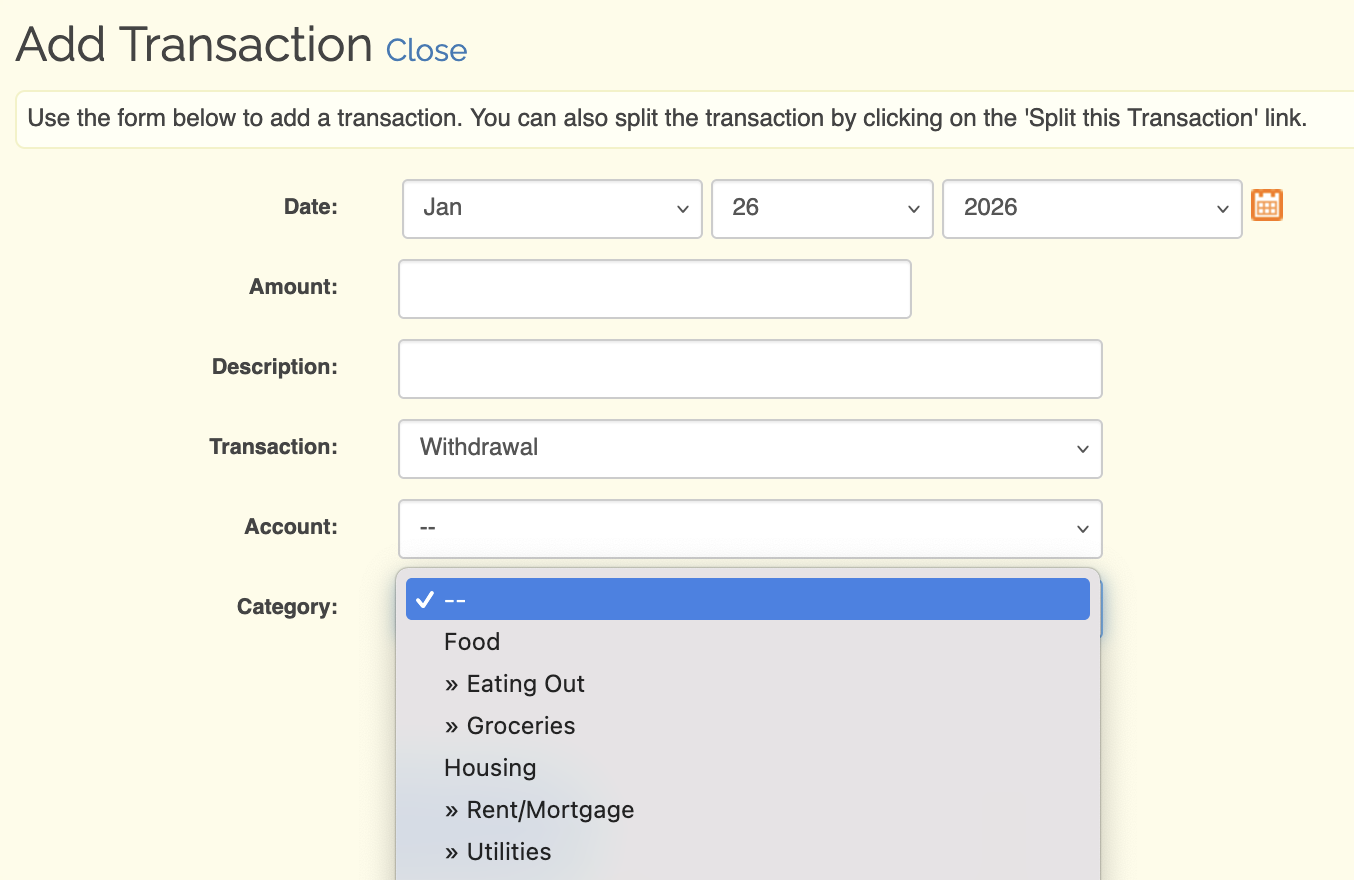Close the Add Transaction form
Image resolution: width=1354 pixels, height=880 pixels.
[426, 50]
